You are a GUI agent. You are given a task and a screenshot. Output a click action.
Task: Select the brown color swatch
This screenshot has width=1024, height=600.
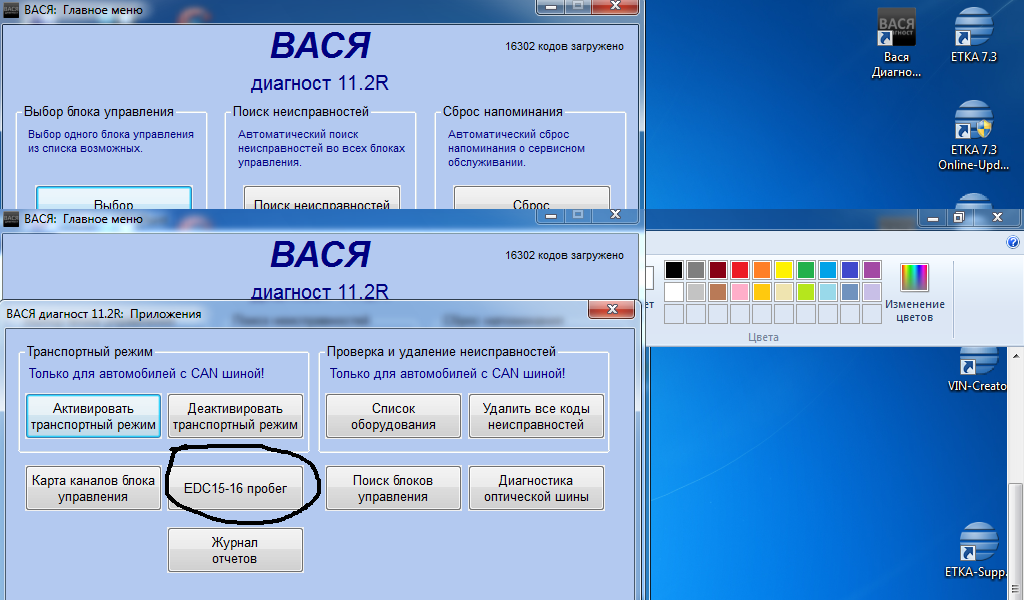(x=718, y=292)
